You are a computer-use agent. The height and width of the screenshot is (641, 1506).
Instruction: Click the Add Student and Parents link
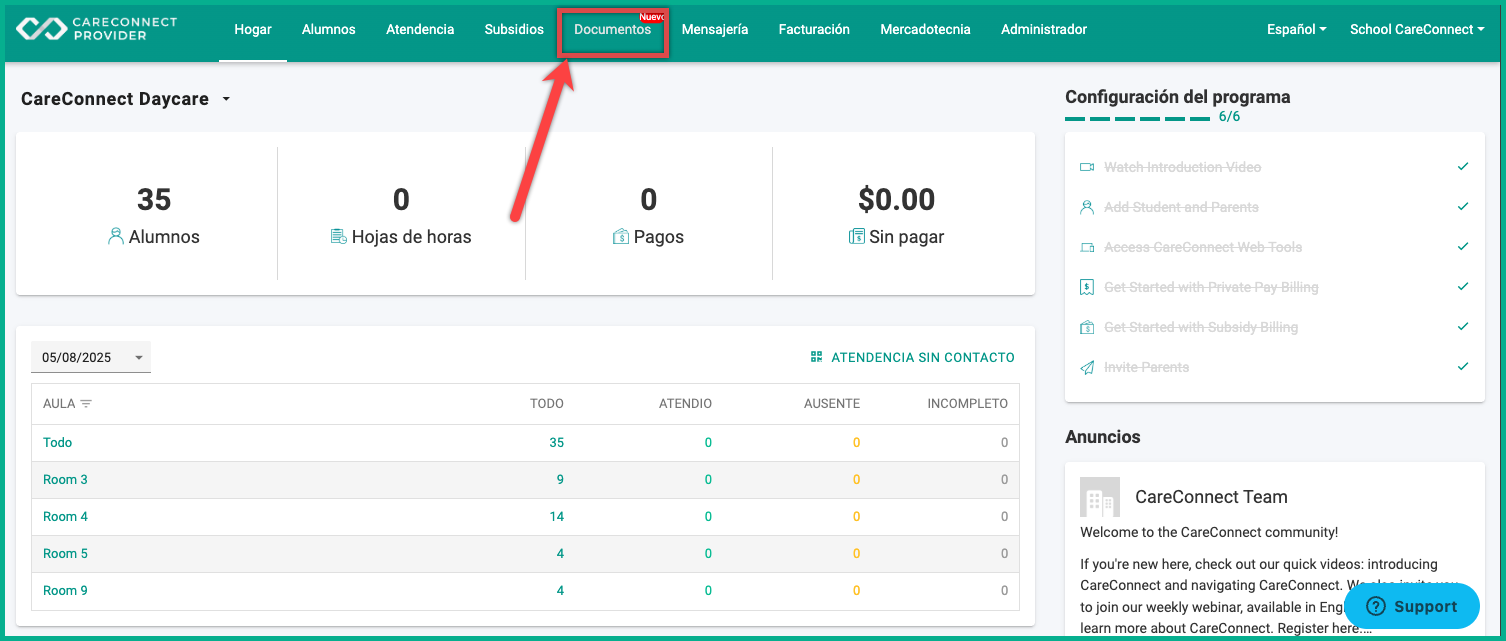[x=1181, y=207]
